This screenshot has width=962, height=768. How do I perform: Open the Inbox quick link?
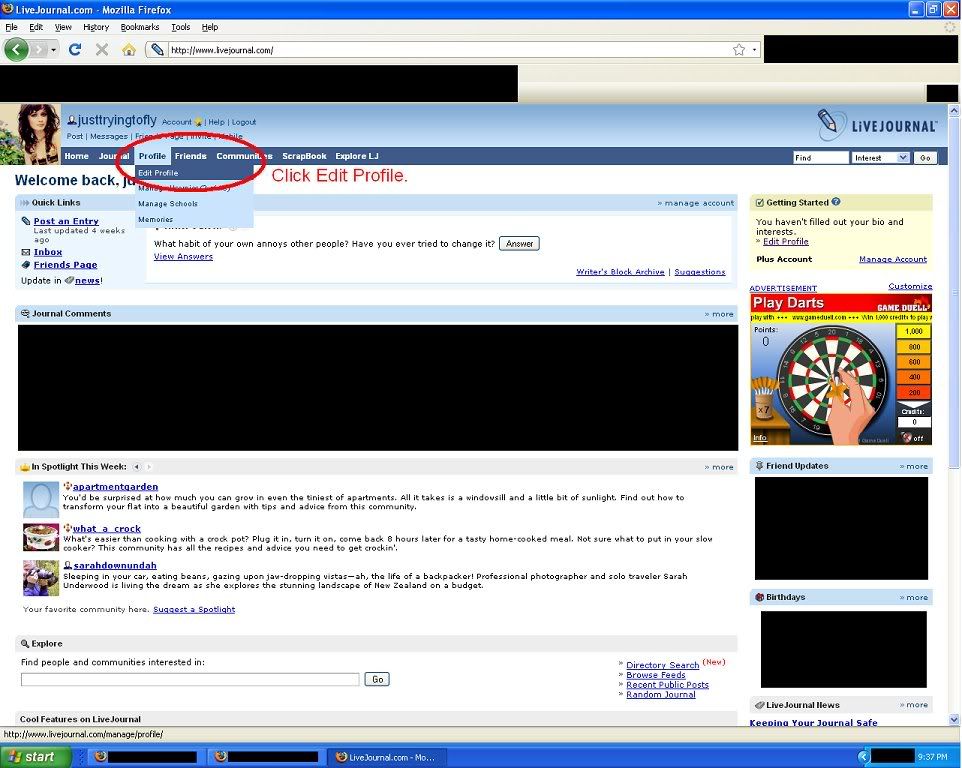pos(48,252)
